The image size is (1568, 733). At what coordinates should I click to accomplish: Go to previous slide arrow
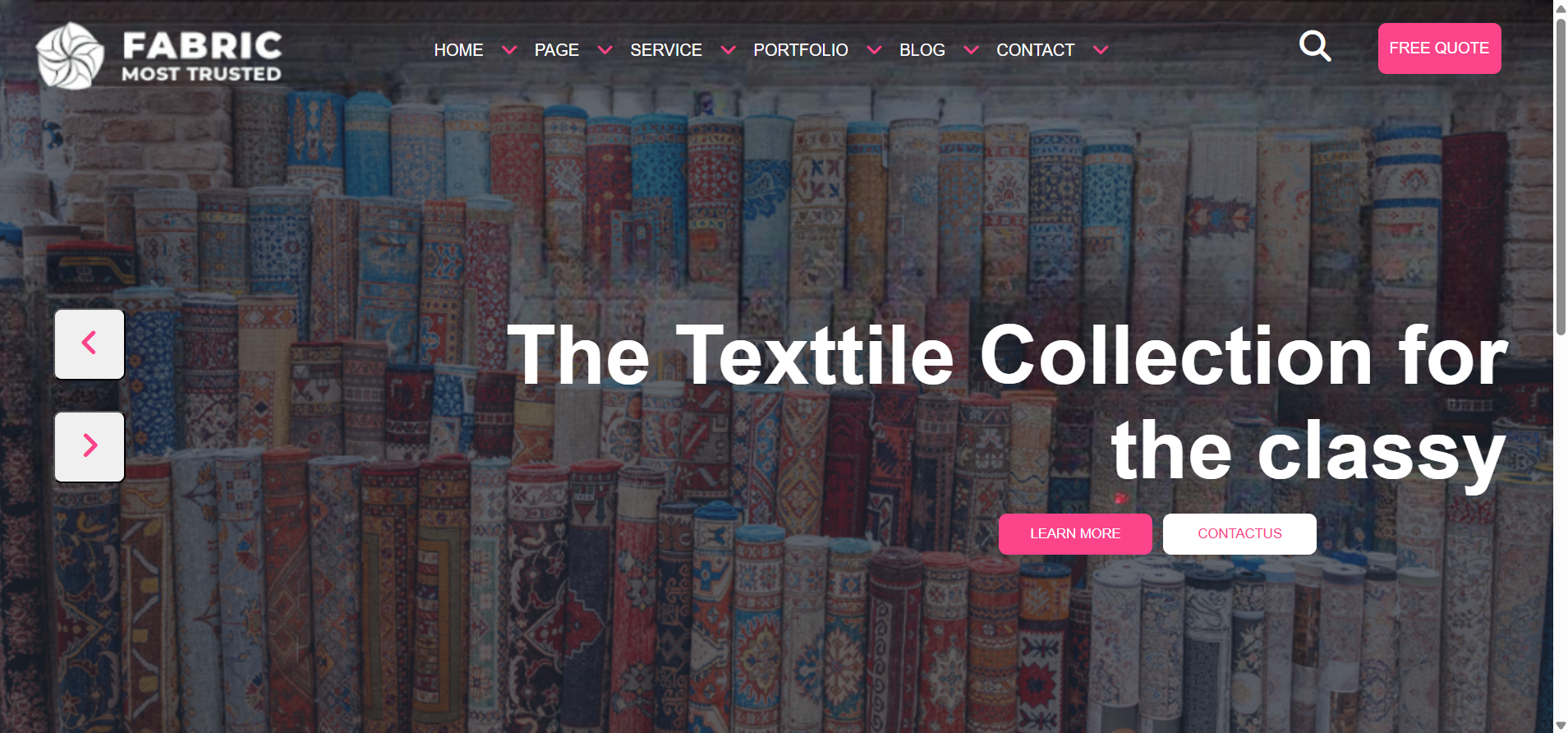point(90,343)
